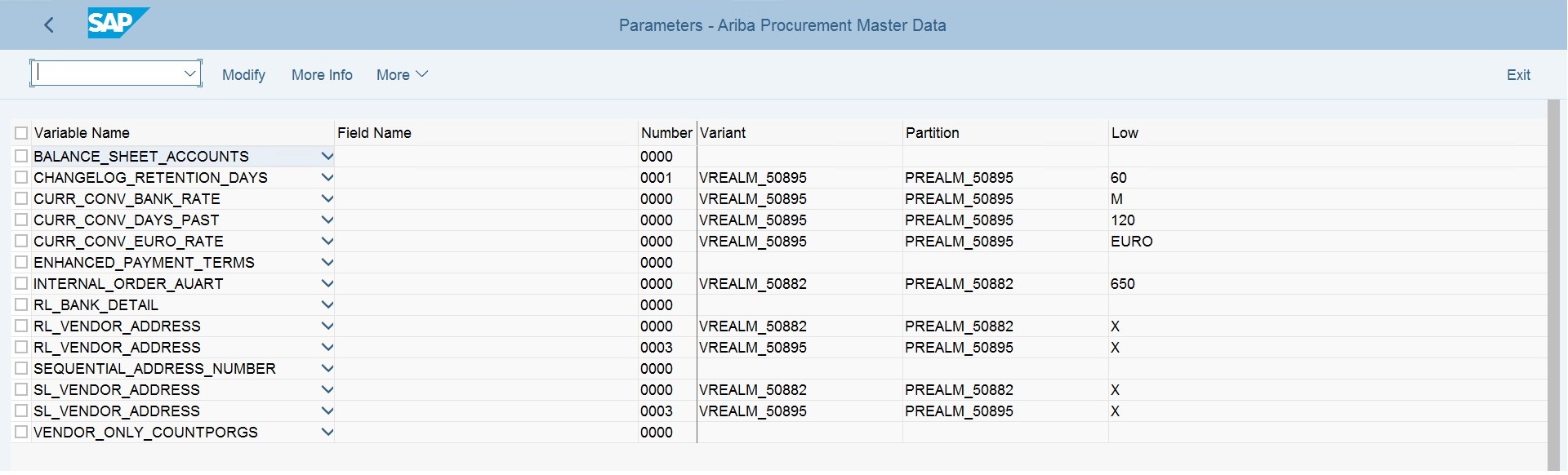Click the Modify button
Viewport: 1568px width, 475px height.
click(243, 74)
